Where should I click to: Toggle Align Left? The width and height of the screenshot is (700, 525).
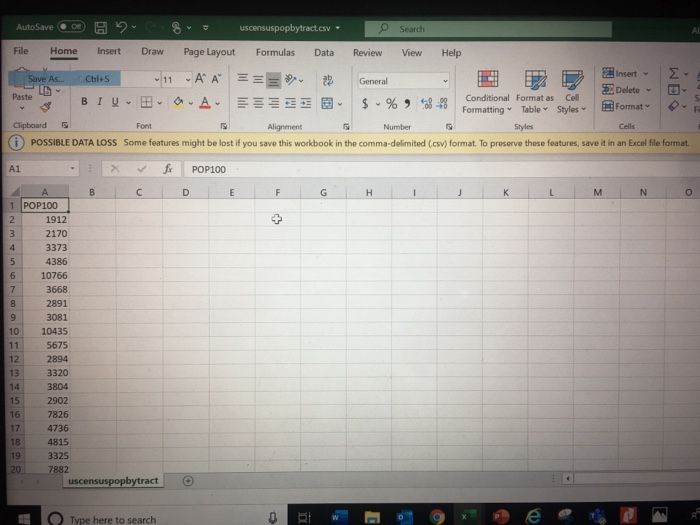tap(242, 103)
